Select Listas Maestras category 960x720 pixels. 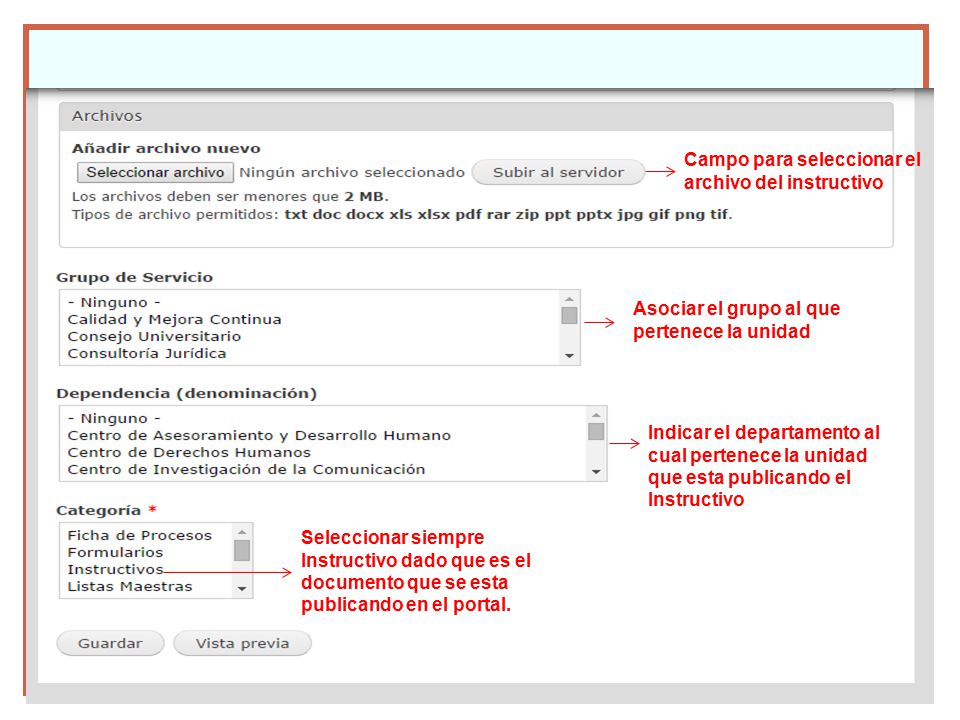pos(146,587)
